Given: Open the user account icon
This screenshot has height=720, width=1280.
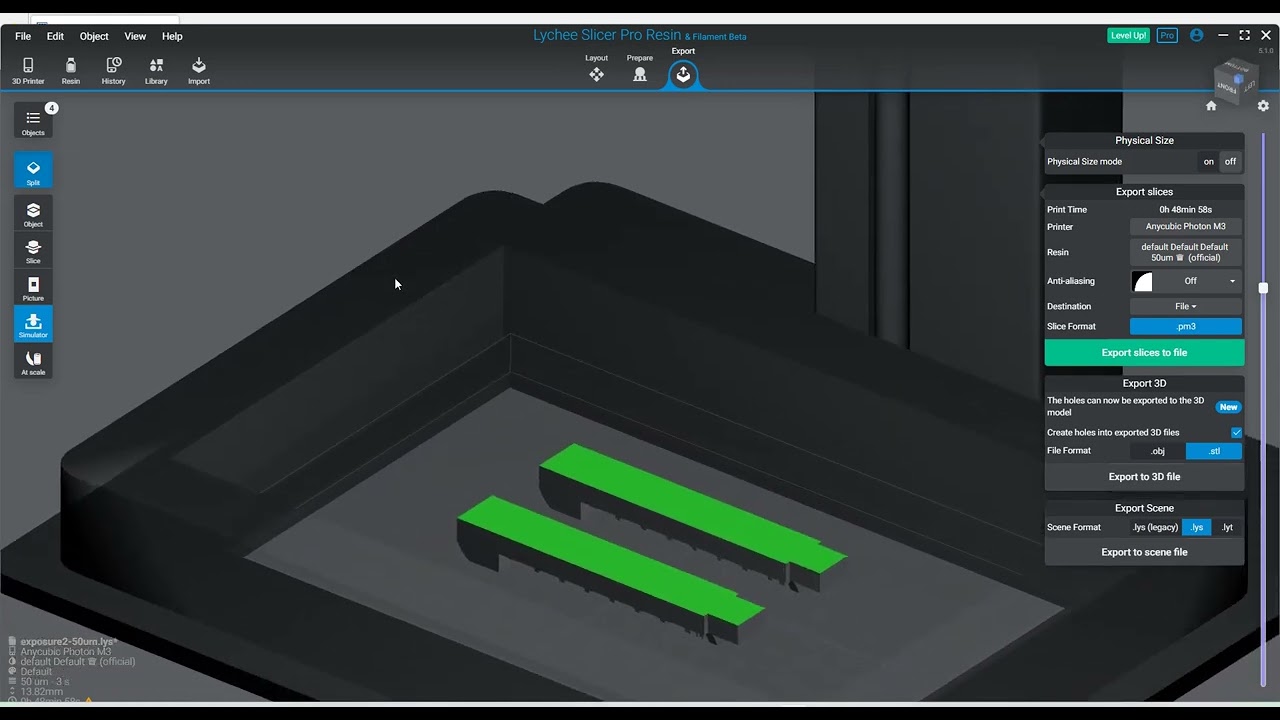Looking at the screenshot, I should click(1197, 35).
